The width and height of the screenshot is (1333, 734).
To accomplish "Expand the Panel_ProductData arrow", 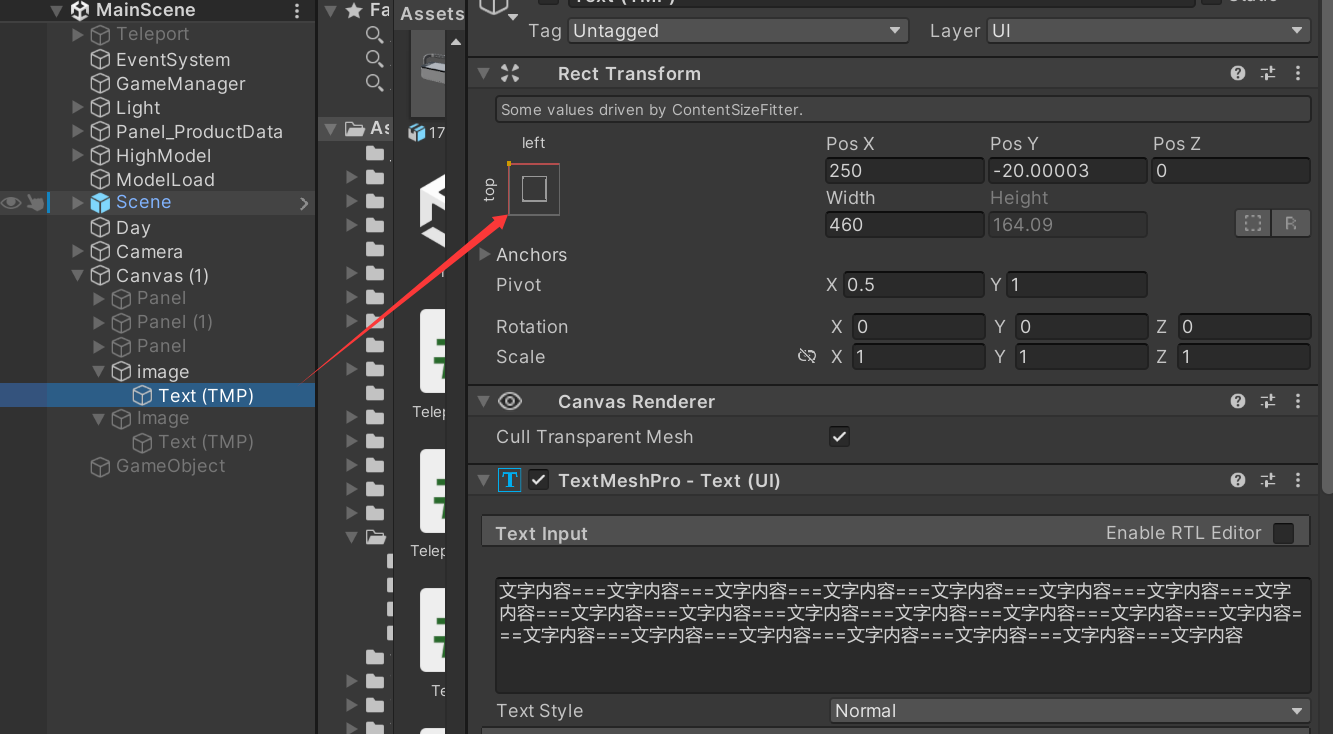I will pyautogui.click(x=78, y=132).
